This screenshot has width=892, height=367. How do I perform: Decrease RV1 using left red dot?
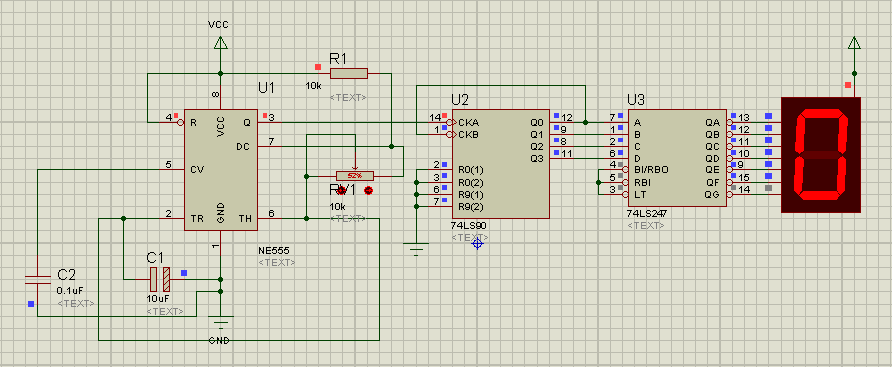pos(342,190)
